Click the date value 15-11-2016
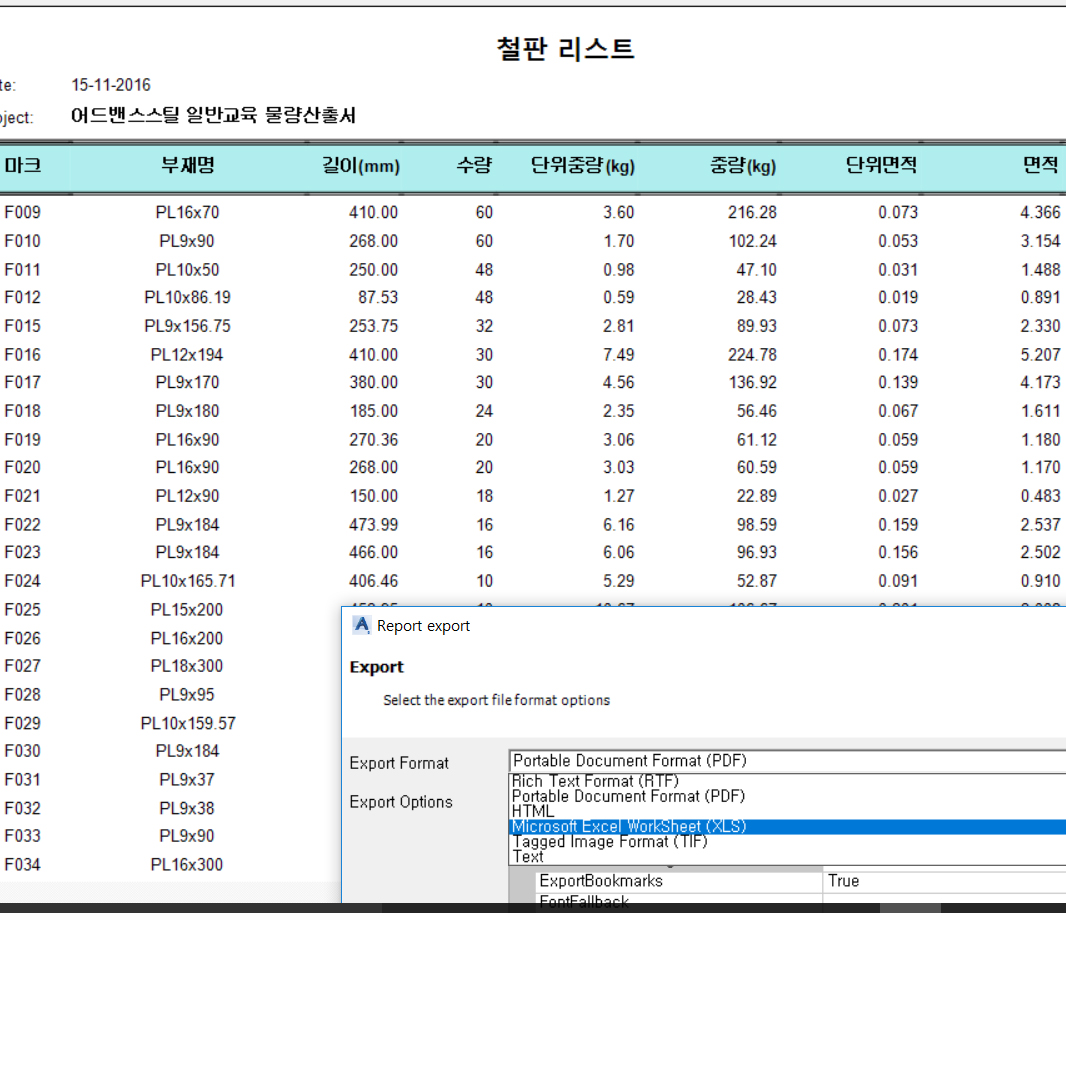 click(x=111, y=85)
